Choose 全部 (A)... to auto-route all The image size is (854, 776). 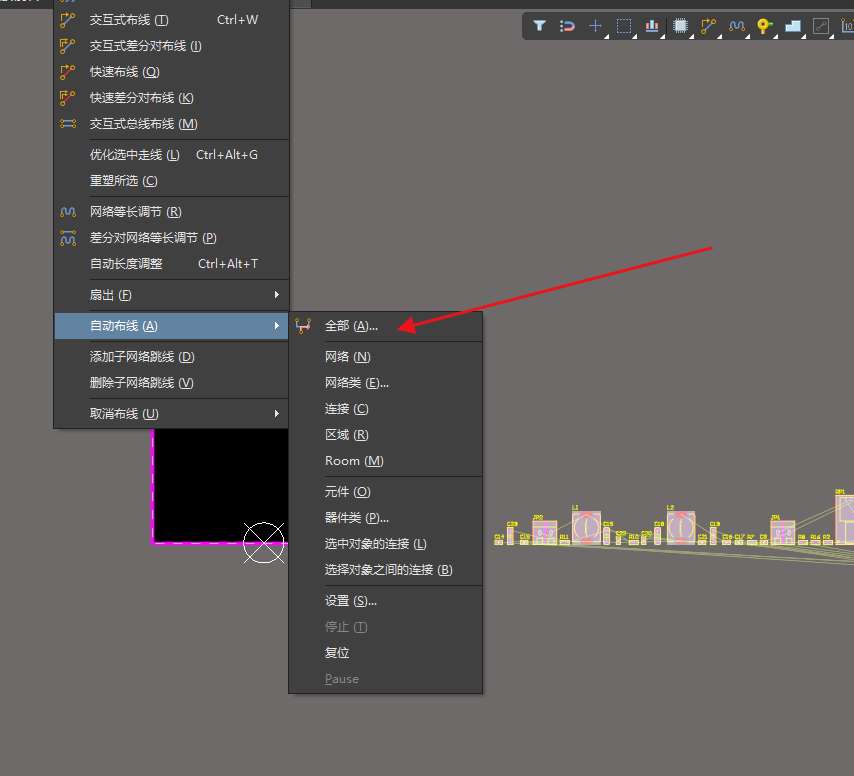pyautogui.click(x=386, y=326)
